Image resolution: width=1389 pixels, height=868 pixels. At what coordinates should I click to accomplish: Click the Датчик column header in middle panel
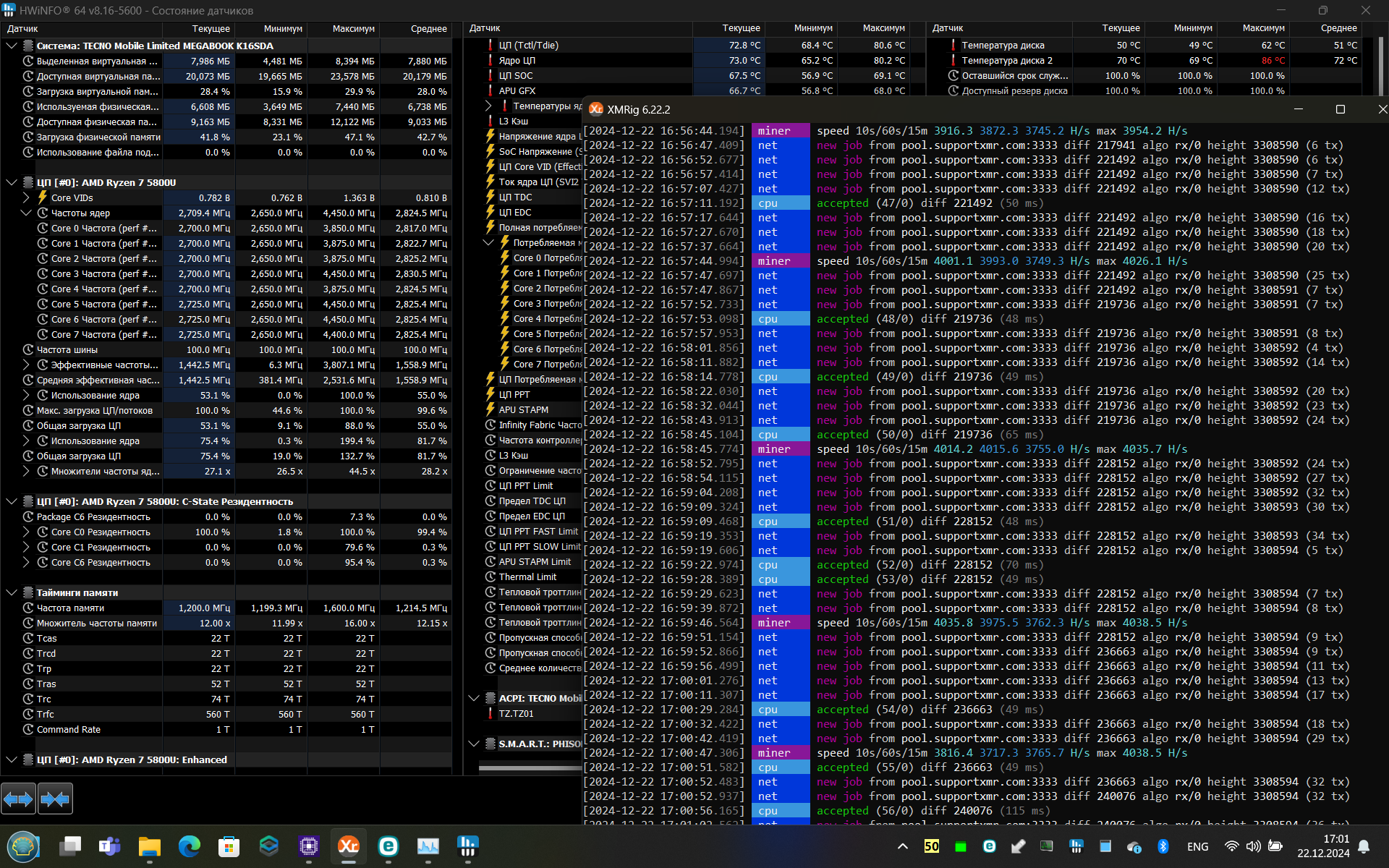pyautogui.click(x=485, y=28)
